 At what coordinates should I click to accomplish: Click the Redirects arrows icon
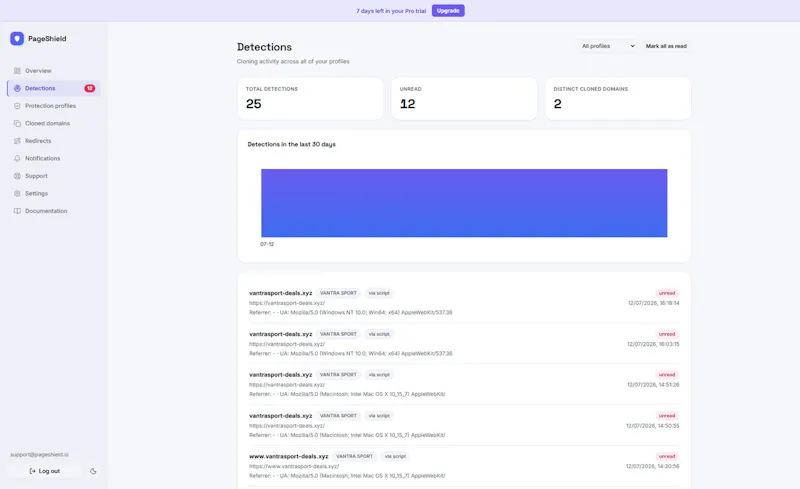[17, 141]
